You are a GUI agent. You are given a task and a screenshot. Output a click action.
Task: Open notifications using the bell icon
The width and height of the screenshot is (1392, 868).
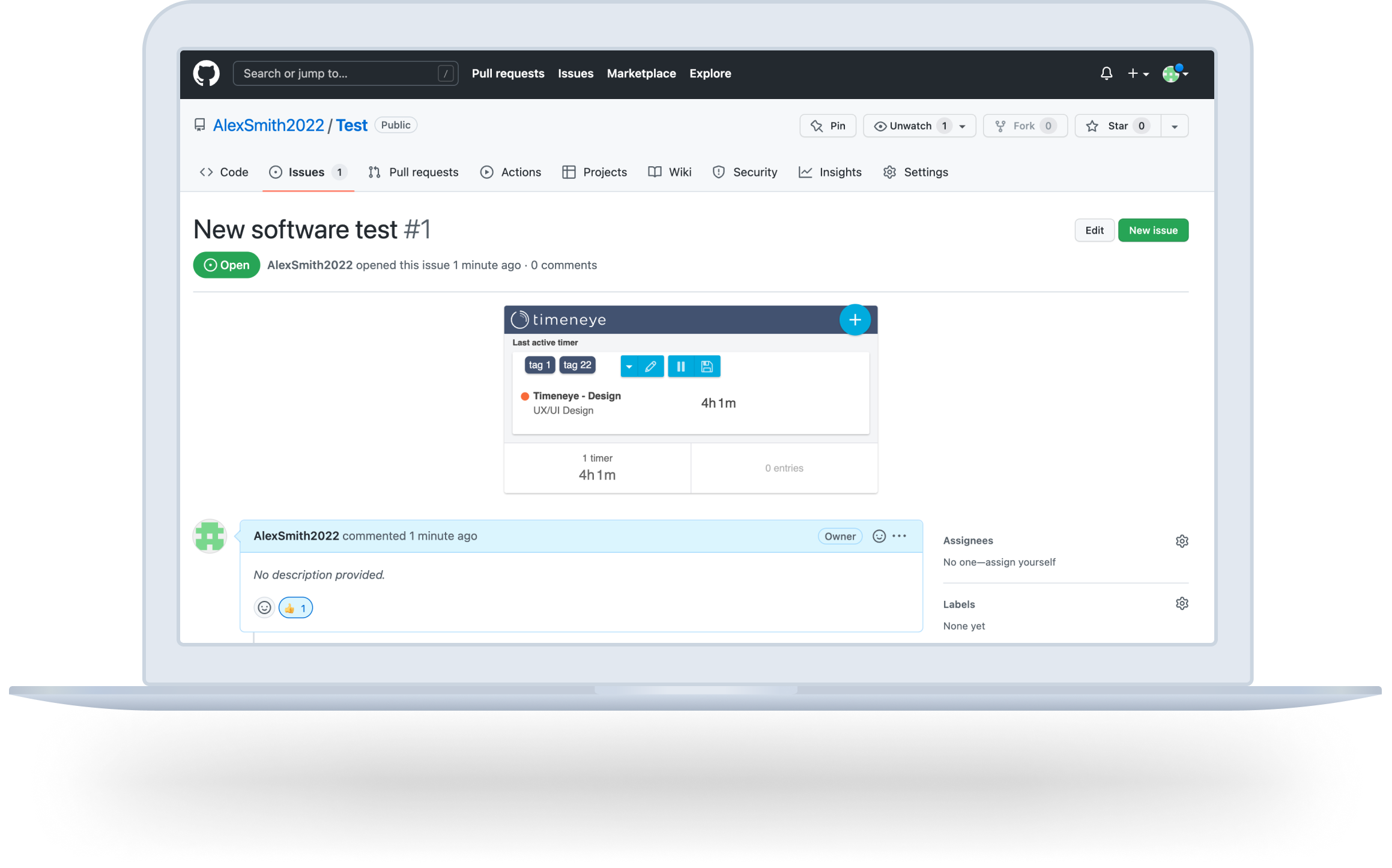pyautogui.click(x=1106, y=73)
